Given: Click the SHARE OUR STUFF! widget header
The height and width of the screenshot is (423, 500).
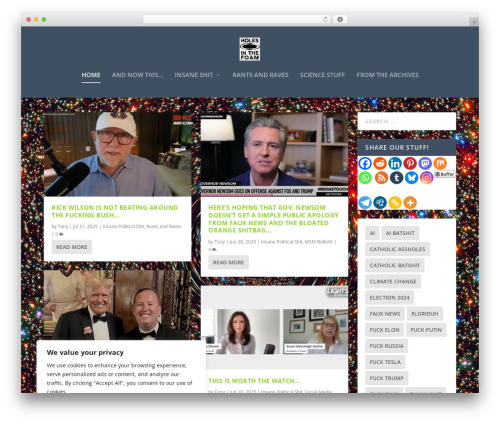Looking at the screenshot, I should (407, 147).
